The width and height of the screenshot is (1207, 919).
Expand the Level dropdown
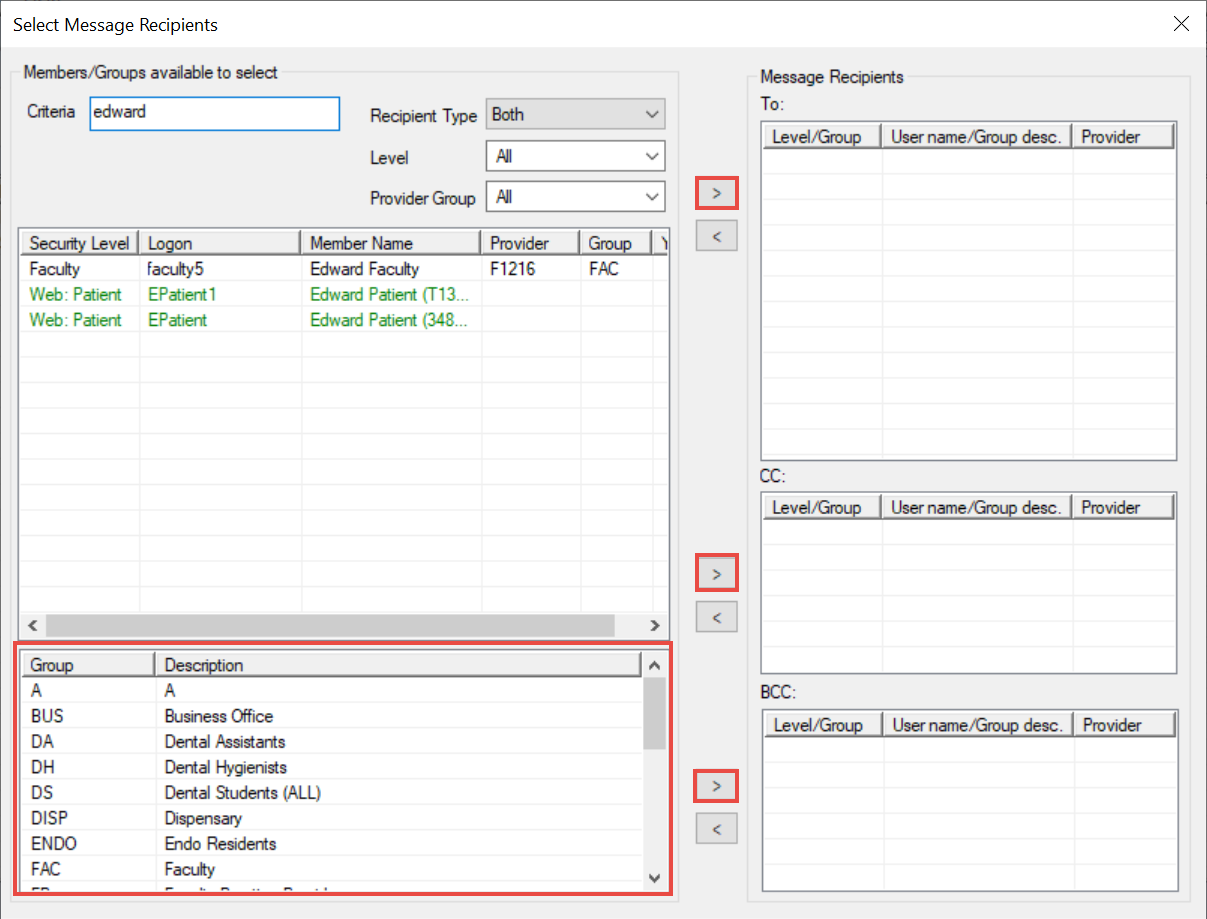(x=575, y=157)
